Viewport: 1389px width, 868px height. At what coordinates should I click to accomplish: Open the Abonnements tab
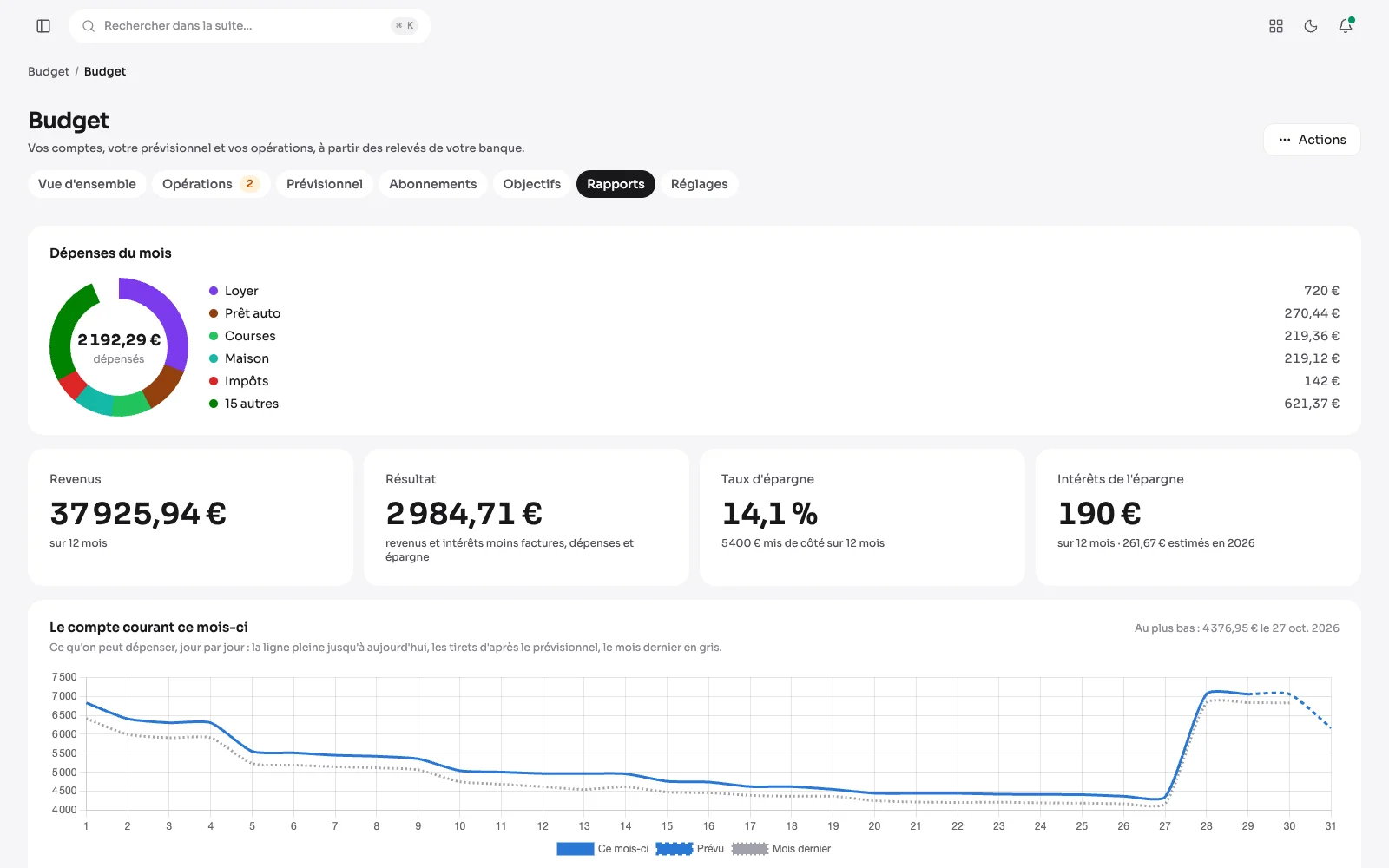pyautogui.click(x=433, y=184)
